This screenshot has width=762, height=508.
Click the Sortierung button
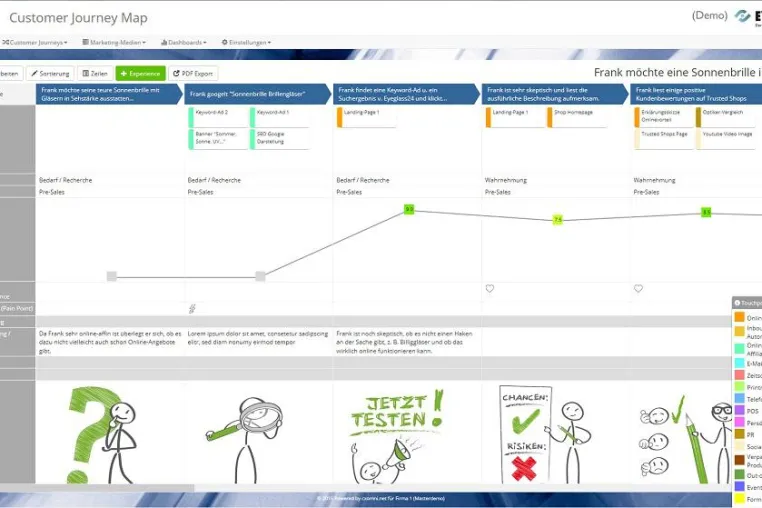(50, 73)
